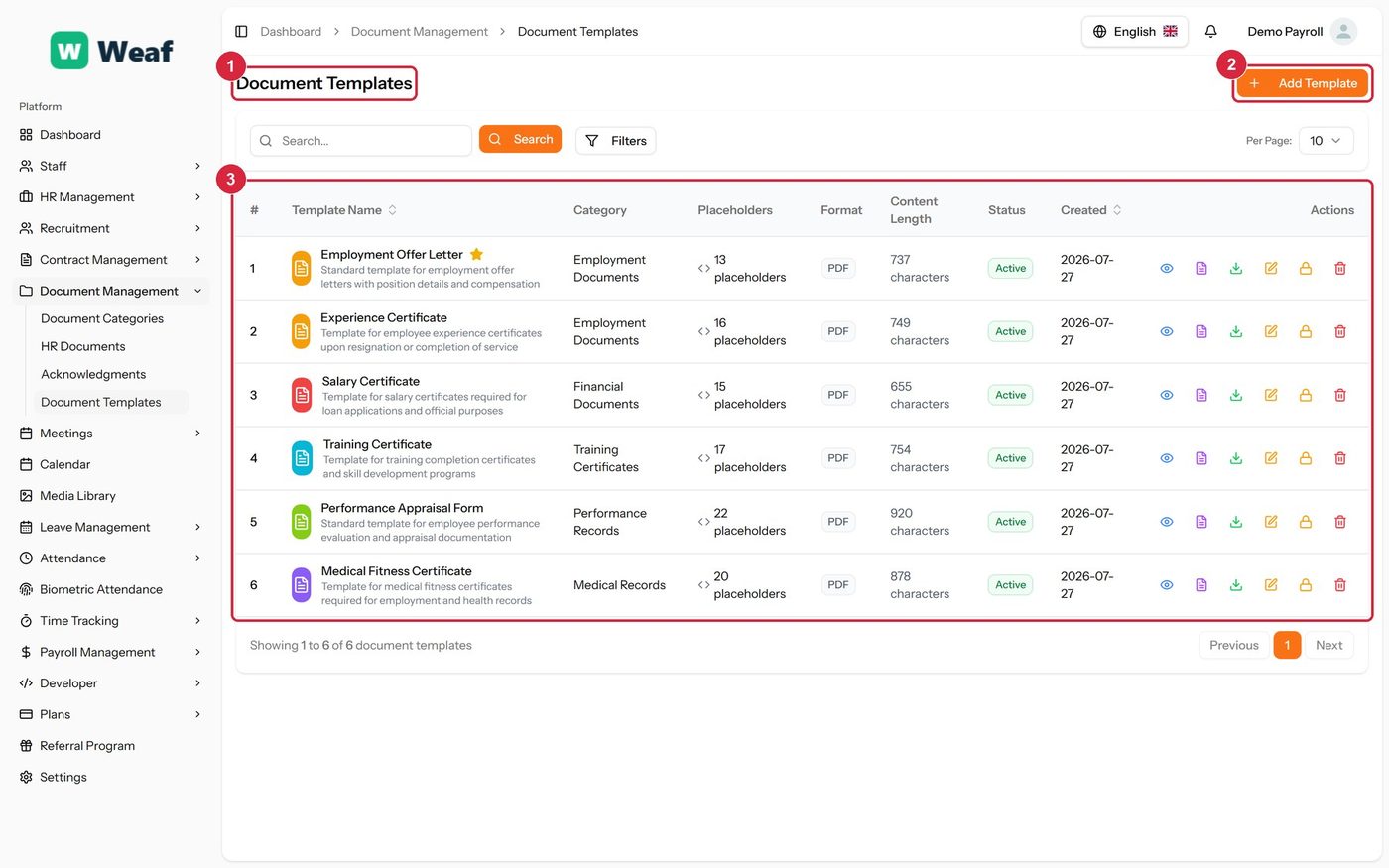View the Training Certificate template (eye icon)
The height and width of the screenshot is (868, 1389).
(x=1167, y=458)
